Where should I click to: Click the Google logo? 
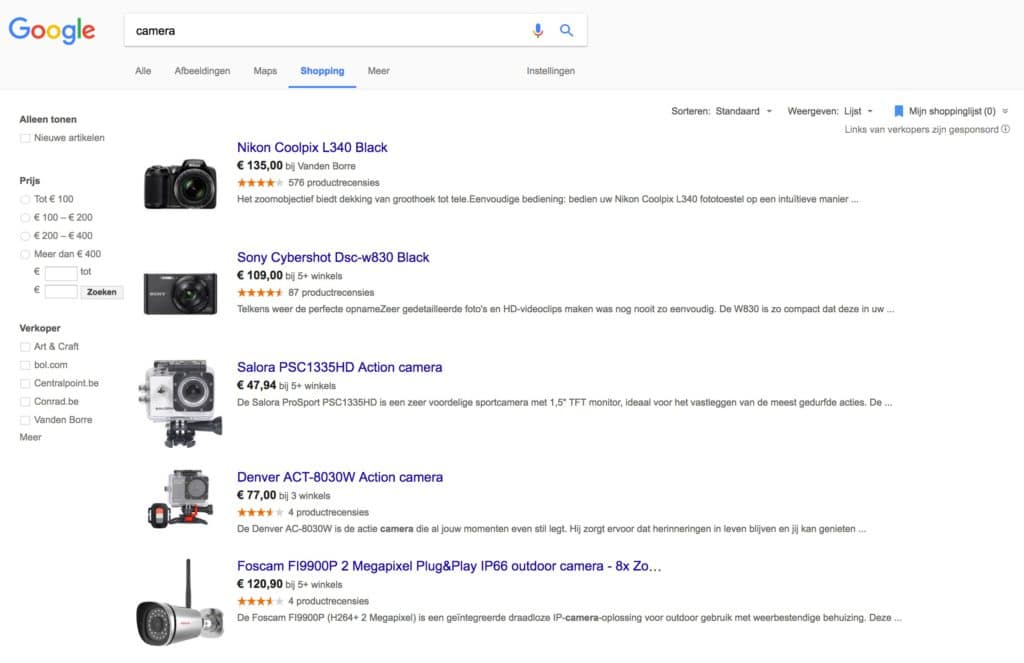(52, 30)
